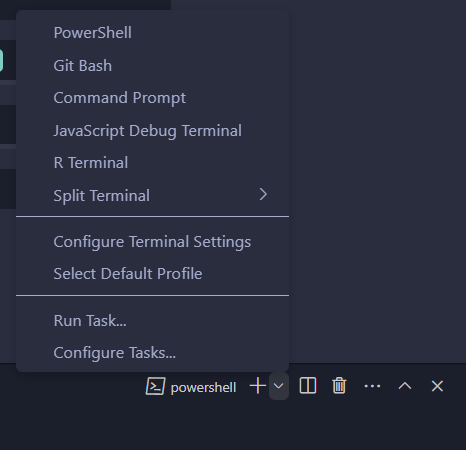The image size is (466, 450).
Task: Open Configure Terminal Settings
Action: (x=152, y=241)
